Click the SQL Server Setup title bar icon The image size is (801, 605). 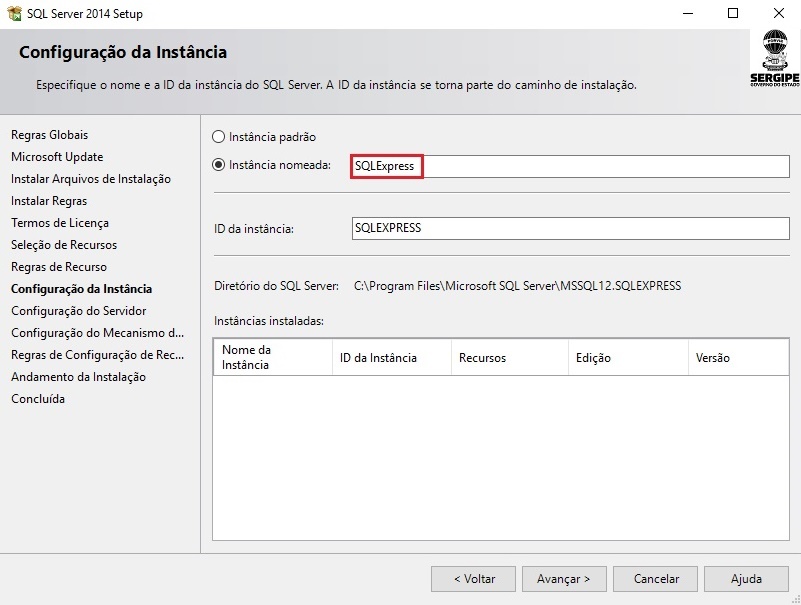[14, 14]
